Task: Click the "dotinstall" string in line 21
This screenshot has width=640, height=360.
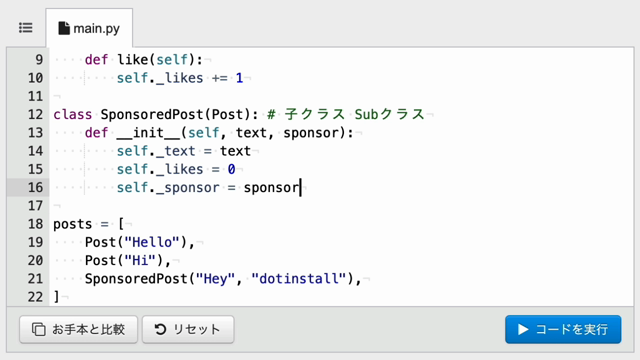Action: (302, 279)
